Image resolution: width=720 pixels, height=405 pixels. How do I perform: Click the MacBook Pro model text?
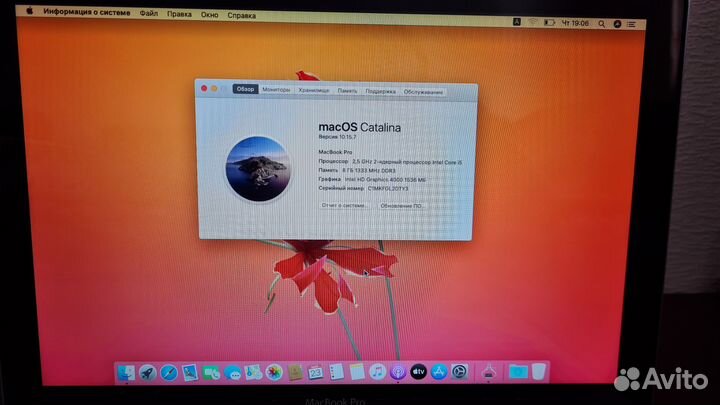pos(335,152)
